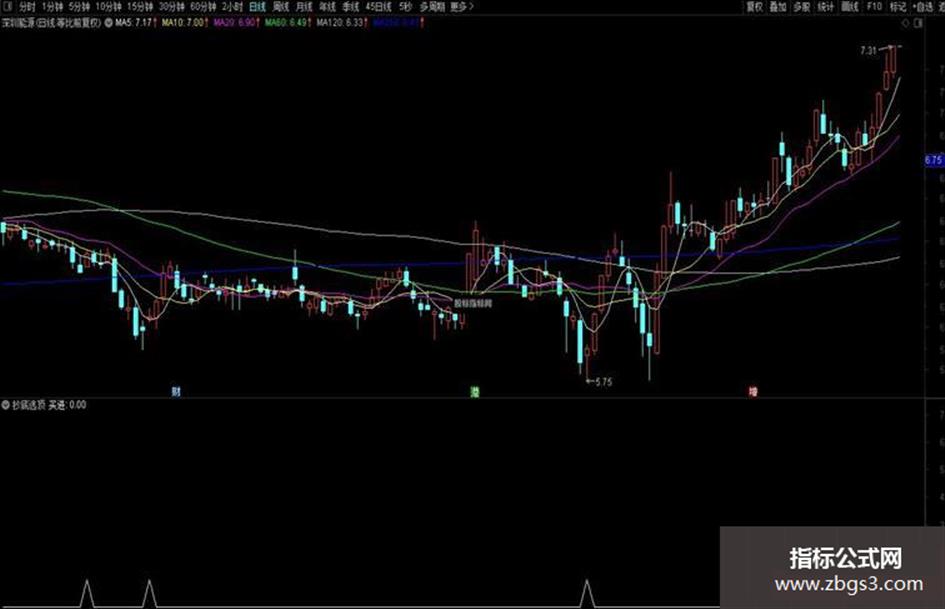Viewport: 945px width, 609px height.
Task: Click the 5.75 low price label
Action: click(x=603, y=382)
